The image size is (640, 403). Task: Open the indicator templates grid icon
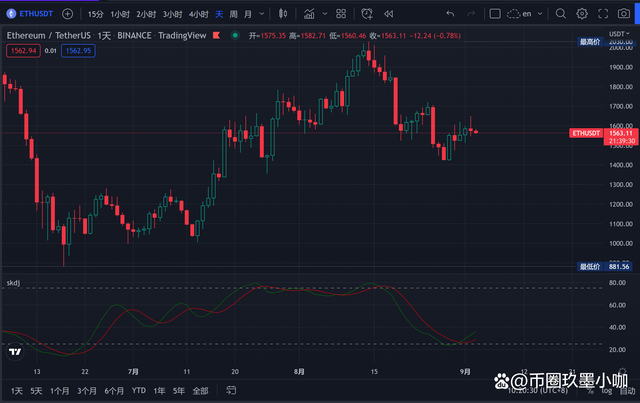click(341, 14)
